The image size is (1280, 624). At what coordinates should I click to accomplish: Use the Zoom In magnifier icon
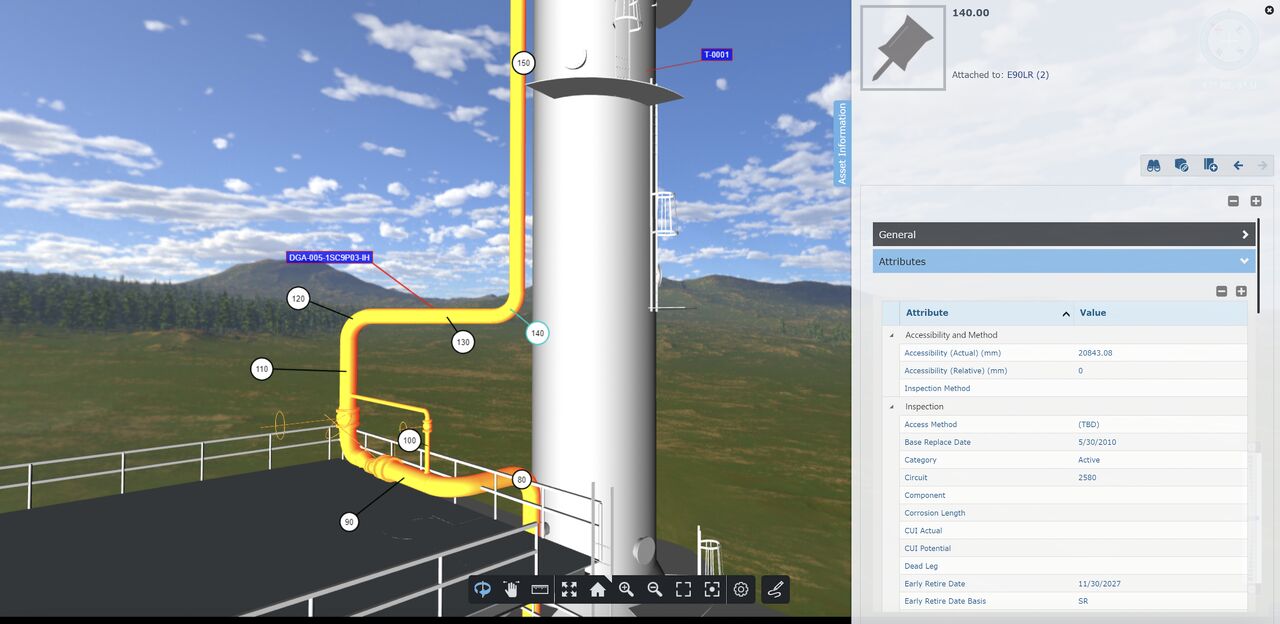pyautogui.click(x=625, y=589)
